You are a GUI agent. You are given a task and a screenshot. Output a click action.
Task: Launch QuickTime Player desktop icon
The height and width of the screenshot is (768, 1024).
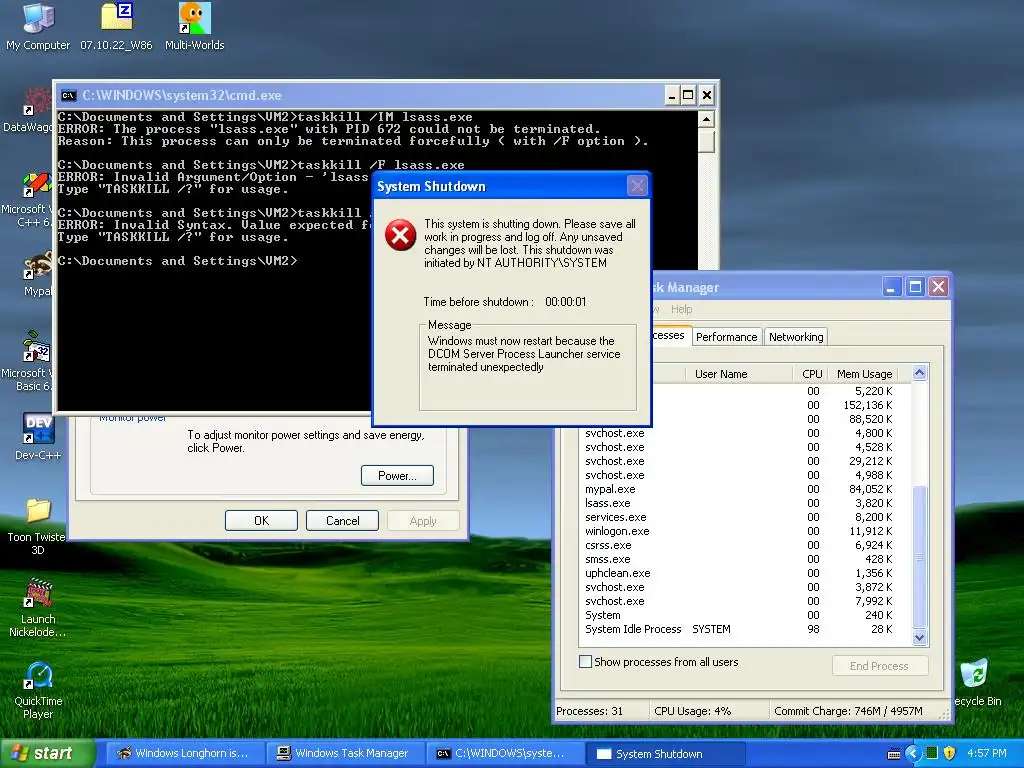click(38, 690)
